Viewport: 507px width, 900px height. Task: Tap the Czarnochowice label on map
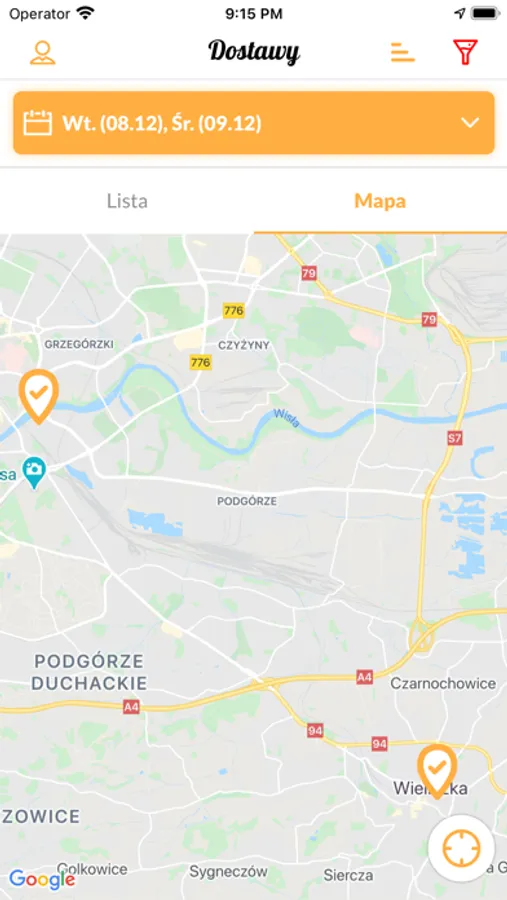click(x=443, y=683)
